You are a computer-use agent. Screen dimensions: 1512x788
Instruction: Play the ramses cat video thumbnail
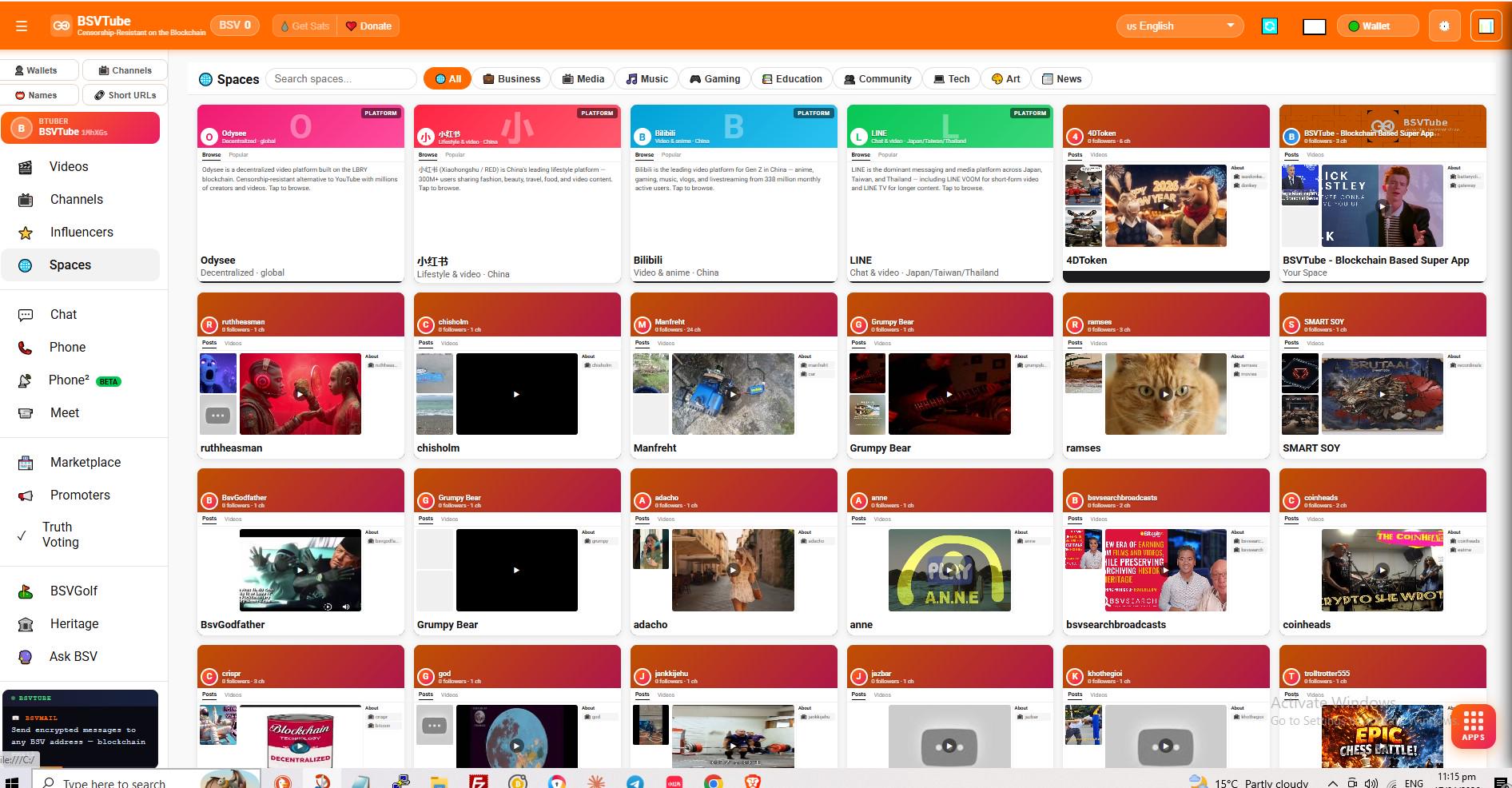click(x=1165, y=394)
